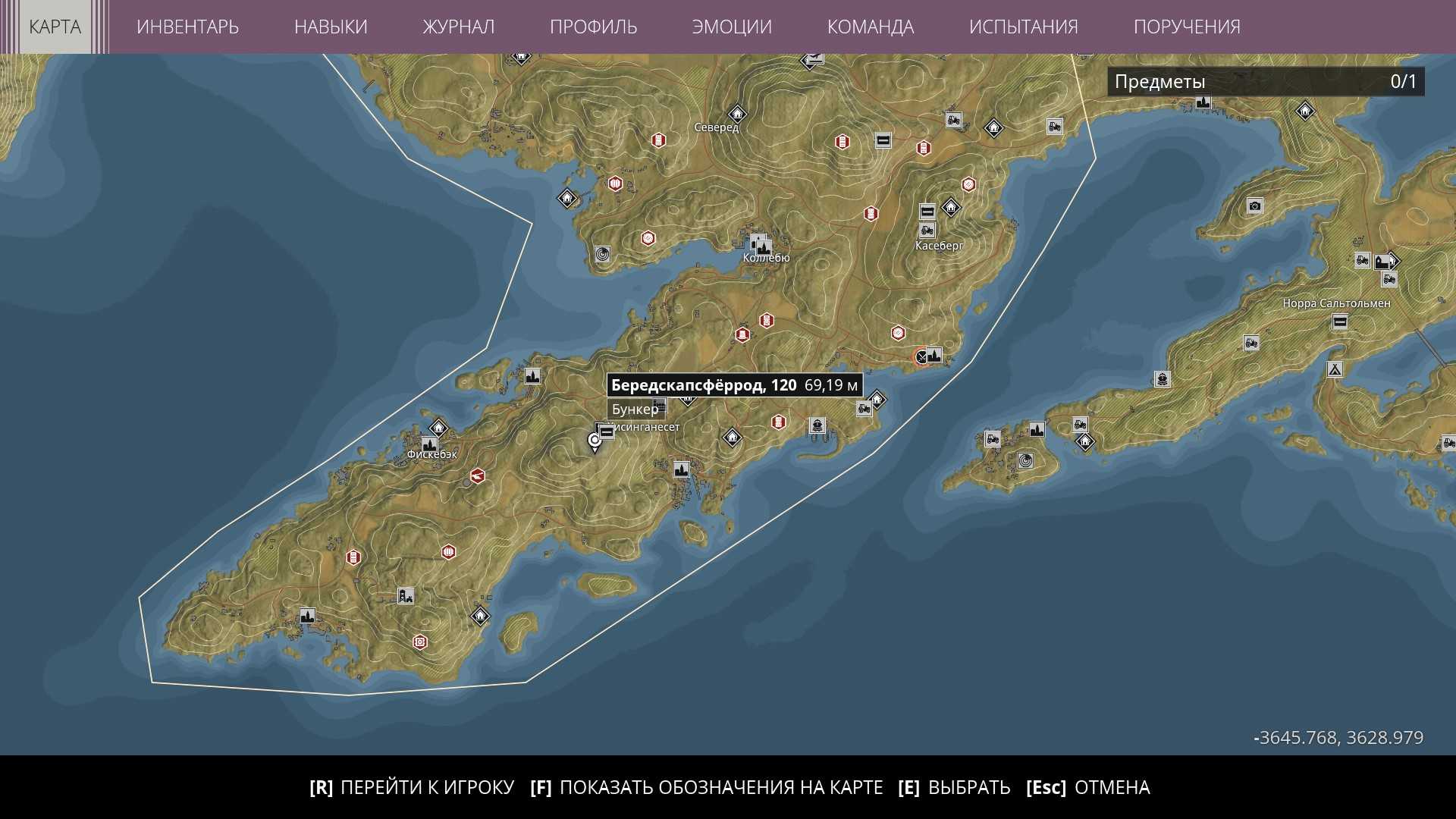Click the tractor farm icon above Касеберг
This screenshot has width=1456, height=819.
[927, 230]
